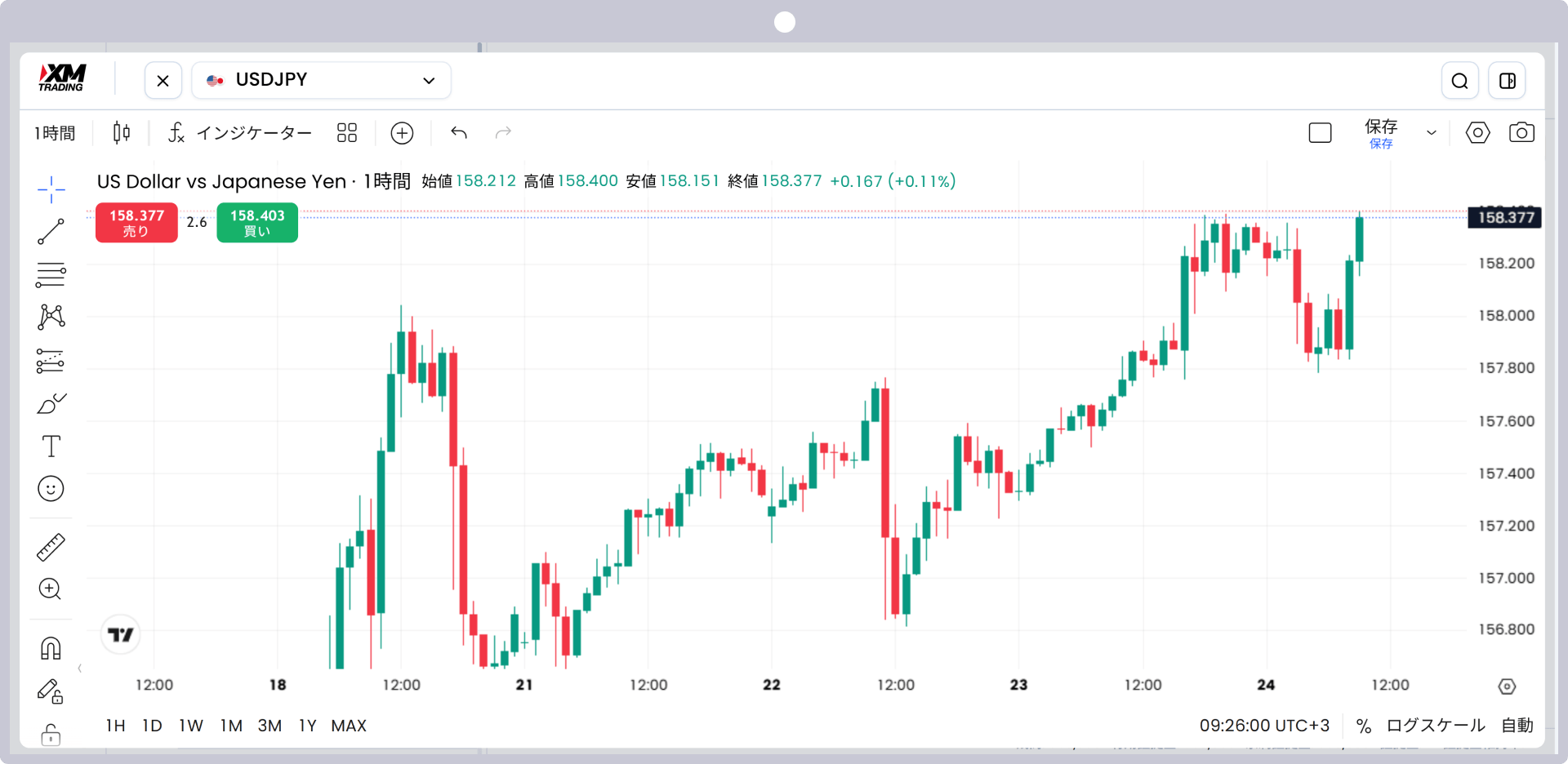1568x764 pixels.
Task: Switch to the 1D range tab
Action: point(152,726)
